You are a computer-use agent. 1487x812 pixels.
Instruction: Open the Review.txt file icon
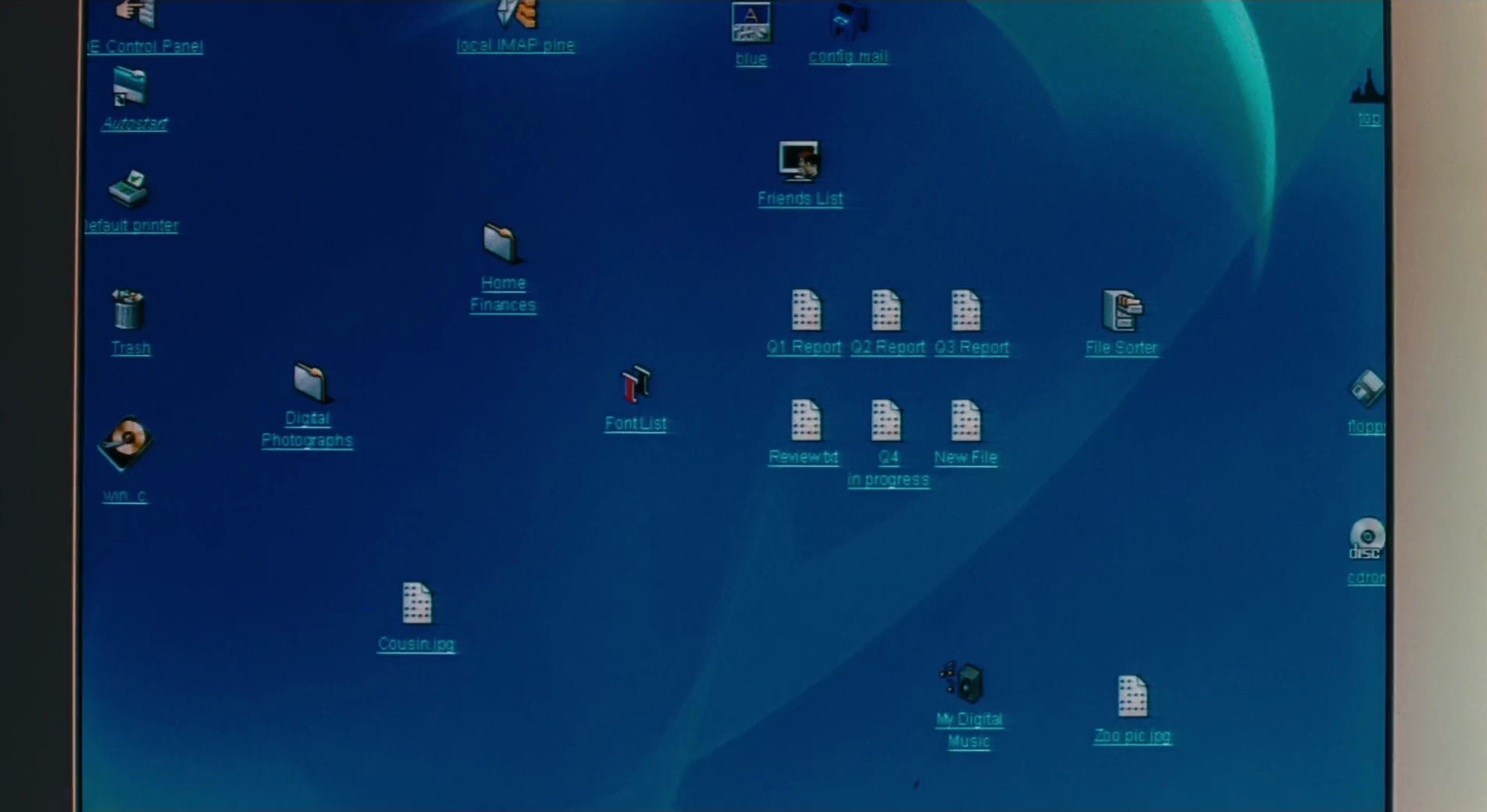click(x=806, y=420)
